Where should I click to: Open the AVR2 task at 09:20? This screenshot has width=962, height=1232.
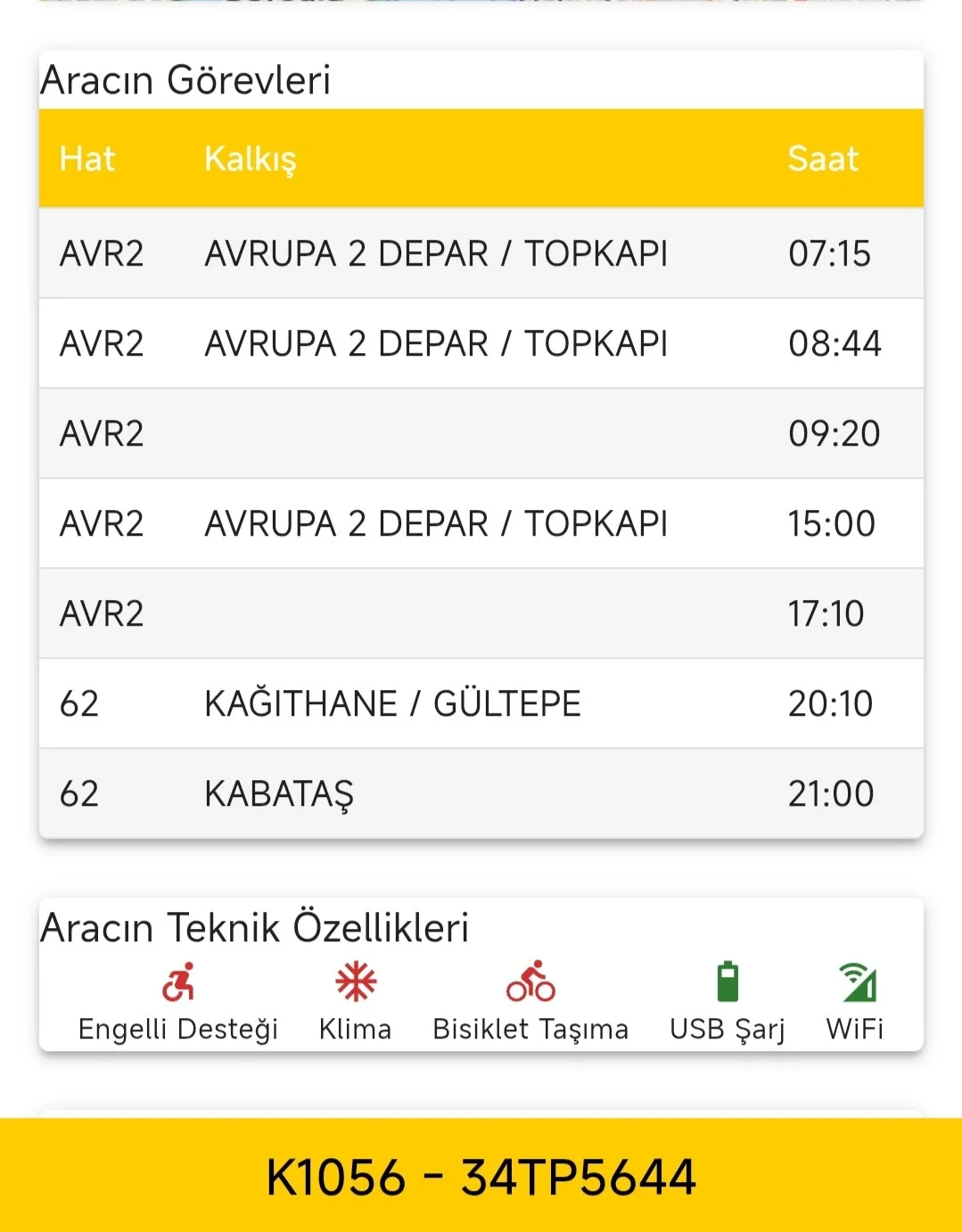[481, 433]
